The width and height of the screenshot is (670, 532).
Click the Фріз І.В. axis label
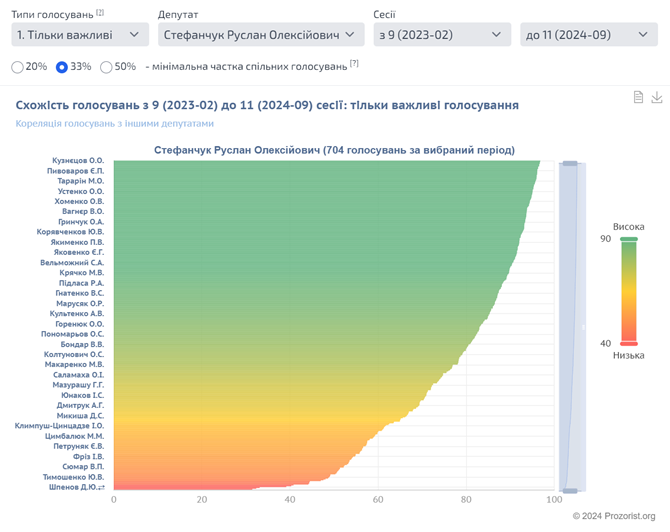point(88,457)
